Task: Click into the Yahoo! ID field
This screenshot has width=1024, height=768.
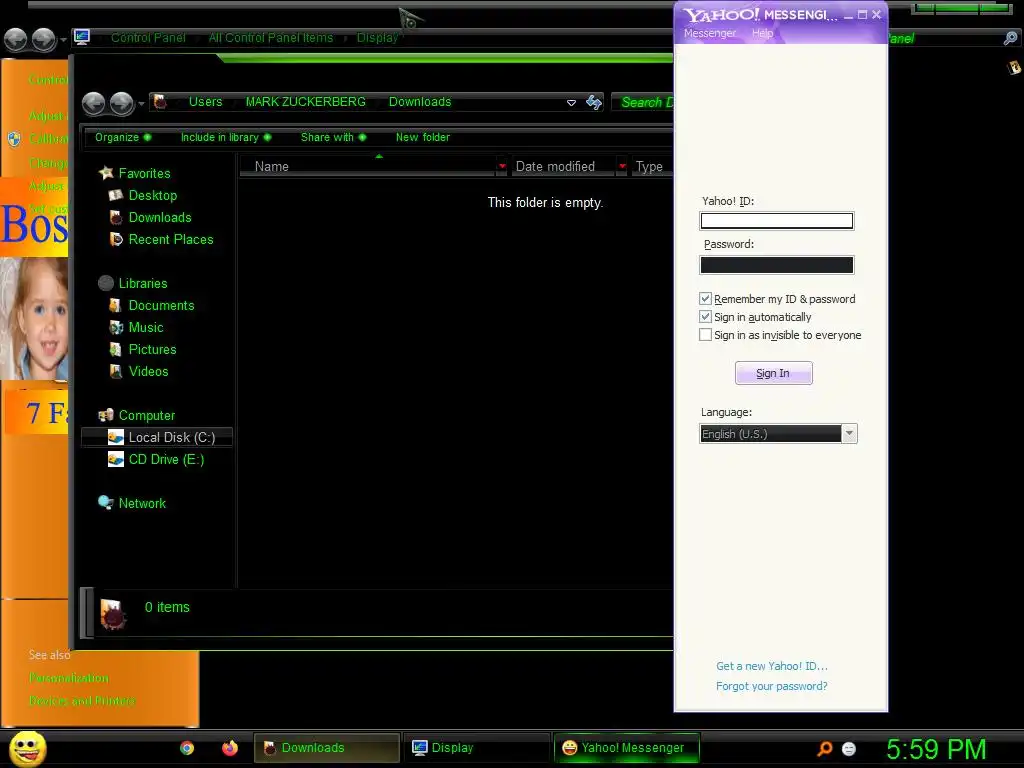Action: point(776,221)
